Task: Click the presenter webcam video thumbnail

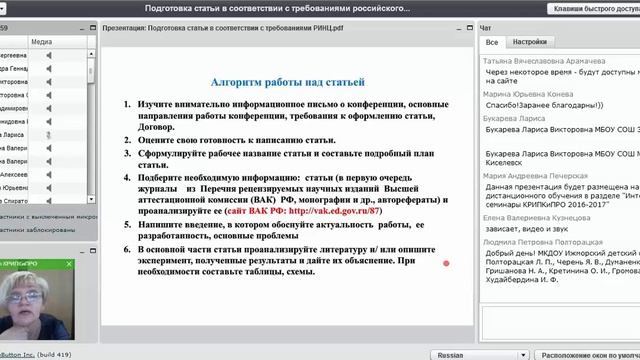Action: point(37,304)
